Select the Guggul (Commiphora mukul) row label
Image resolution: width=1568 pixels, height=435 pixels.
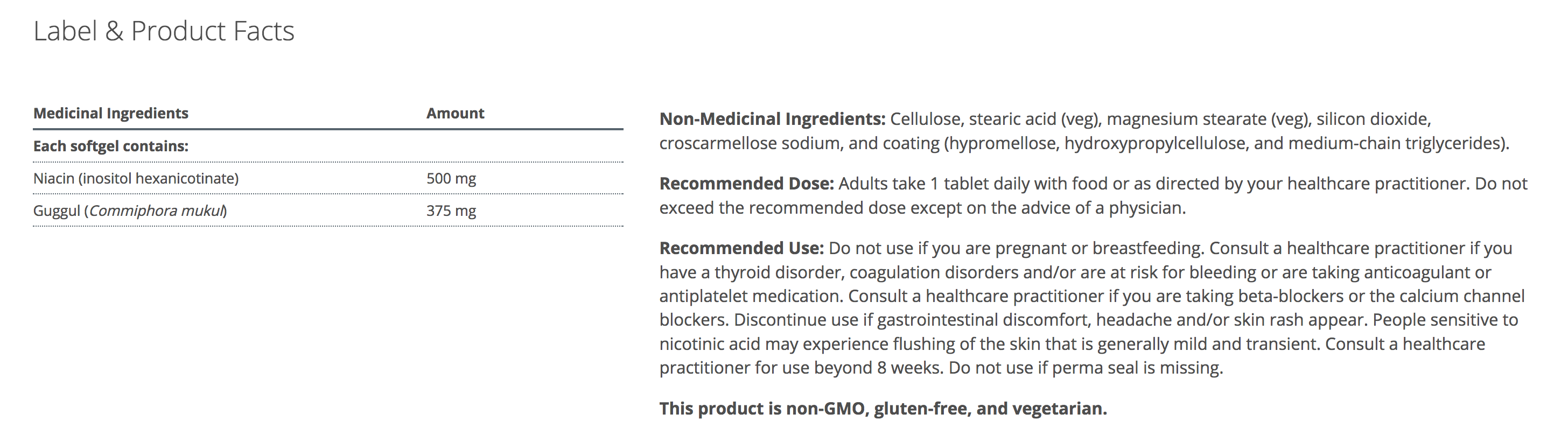(130, 211)
